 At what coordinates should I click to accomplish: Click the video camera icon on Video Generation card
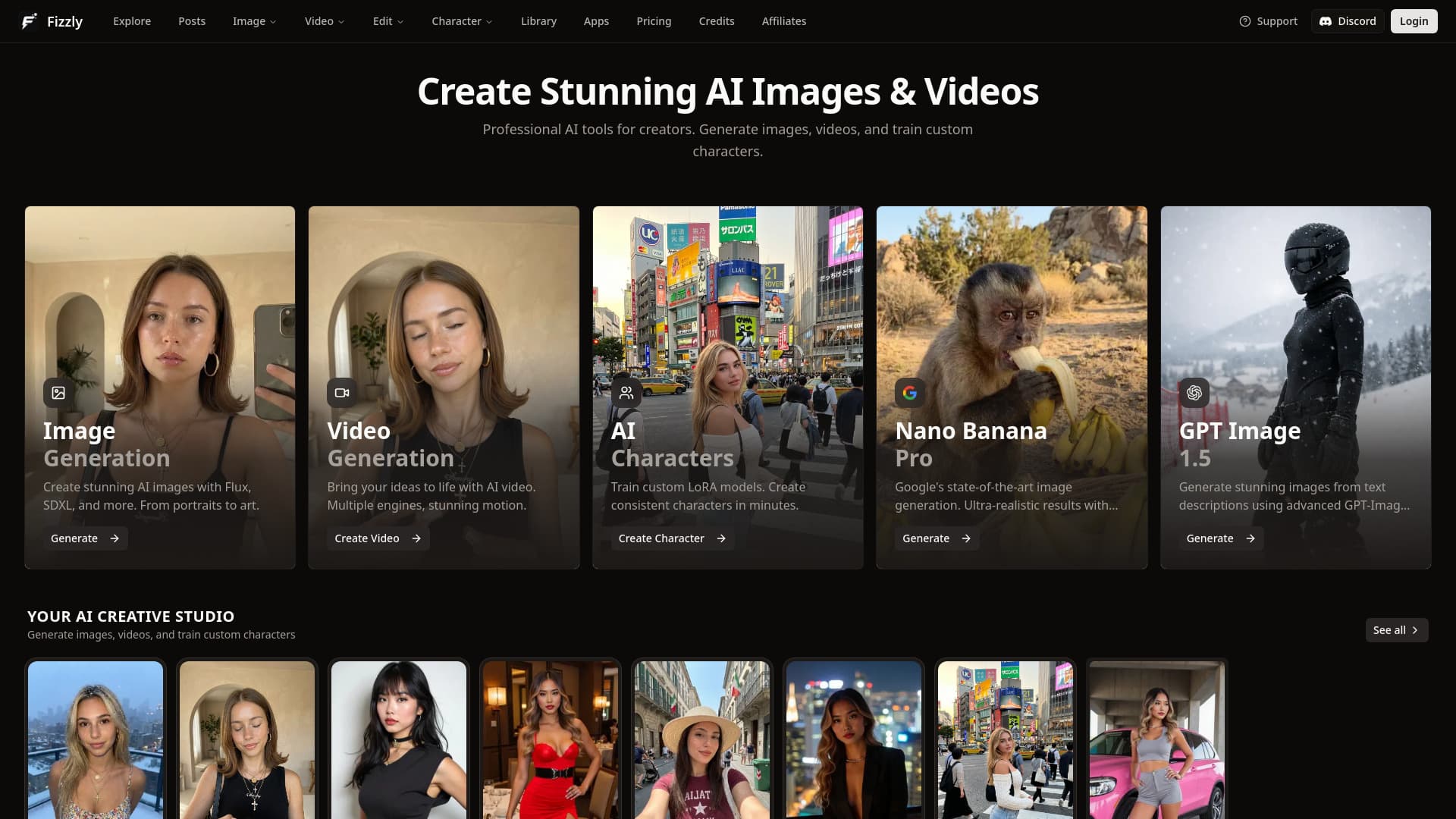click(x=342, y=393)
